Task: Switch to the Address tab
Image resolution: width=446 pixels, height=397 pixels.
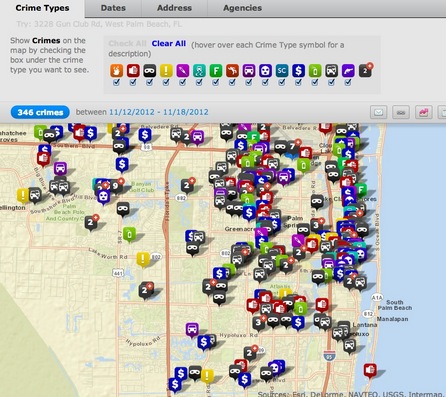Action: point(174,8)
